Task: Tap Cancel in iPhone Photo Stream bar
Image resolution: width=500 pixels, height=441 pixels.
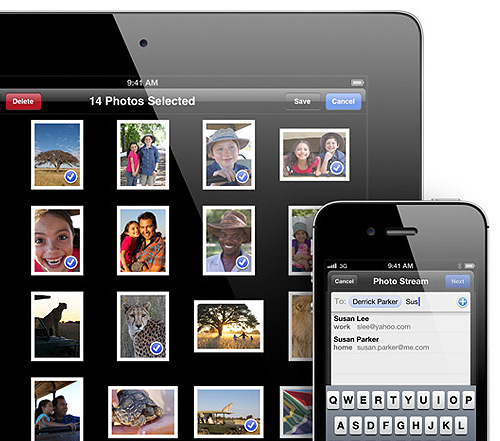Action: coord(344,281)
